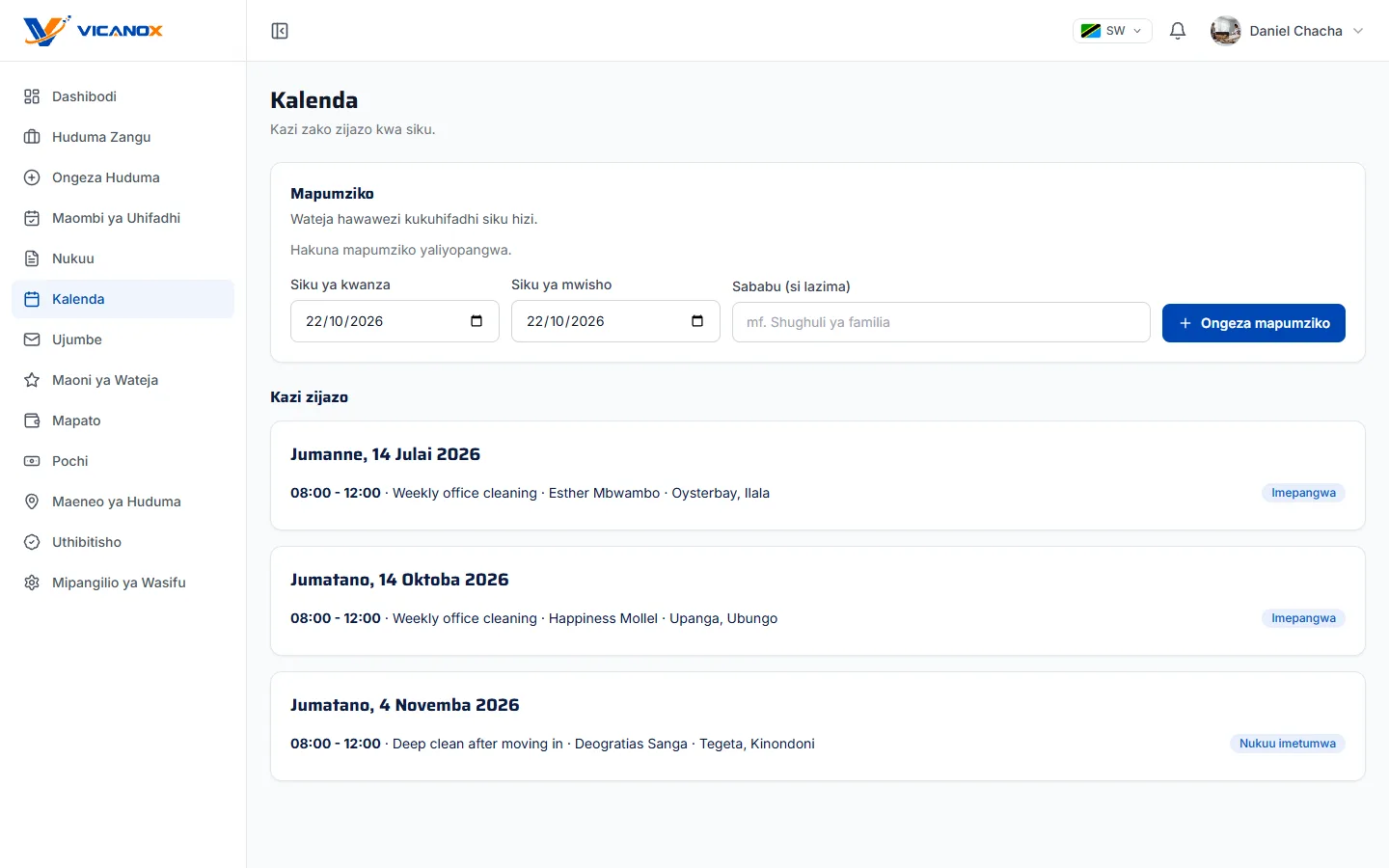Click the Mapumziko section heading
Screen dimensions: 1389x868
[332, 194]
